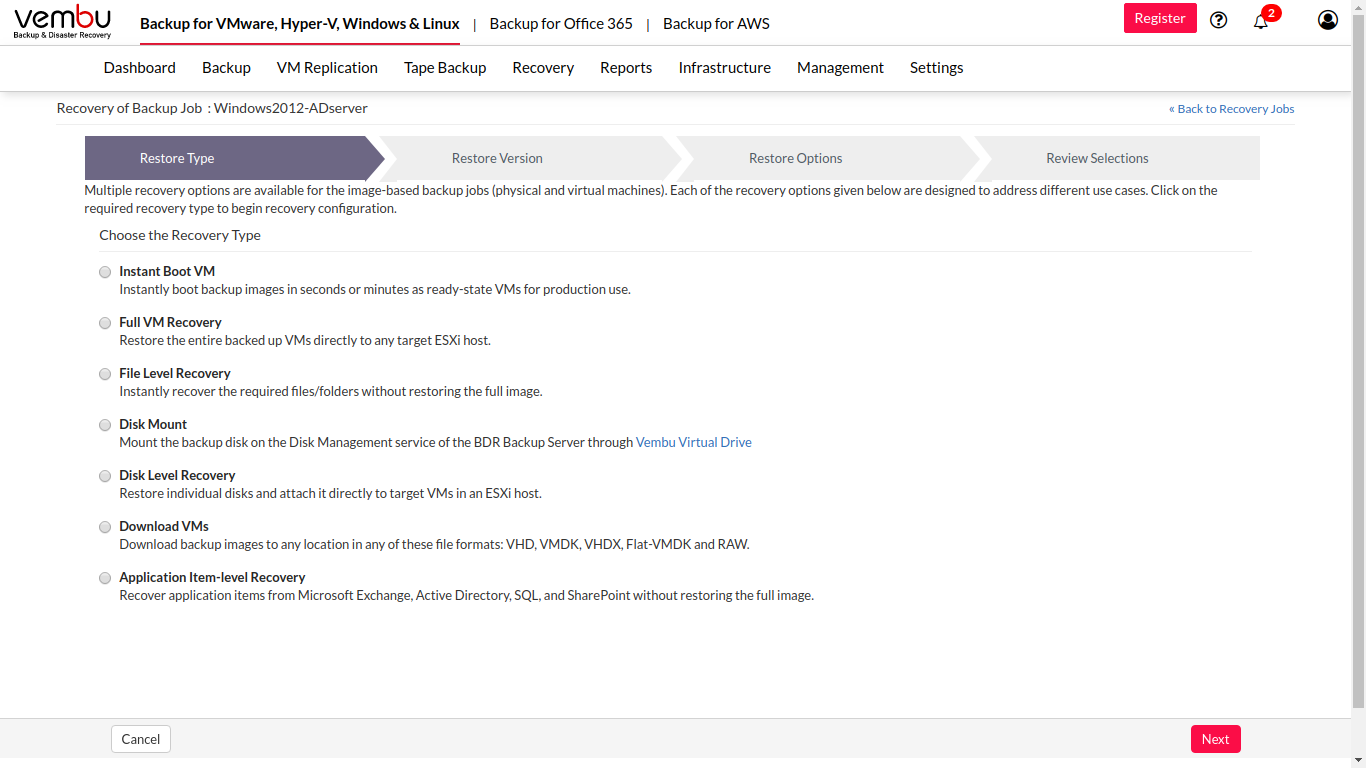Click the Download VMs label
Image resolution: width=1366 pixels, height=768 pixels.
click(164, 526)
